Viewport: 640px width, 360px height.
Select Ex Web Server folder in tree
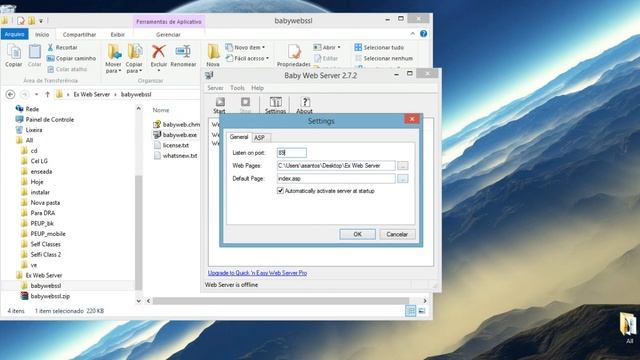tap(39, 275)
